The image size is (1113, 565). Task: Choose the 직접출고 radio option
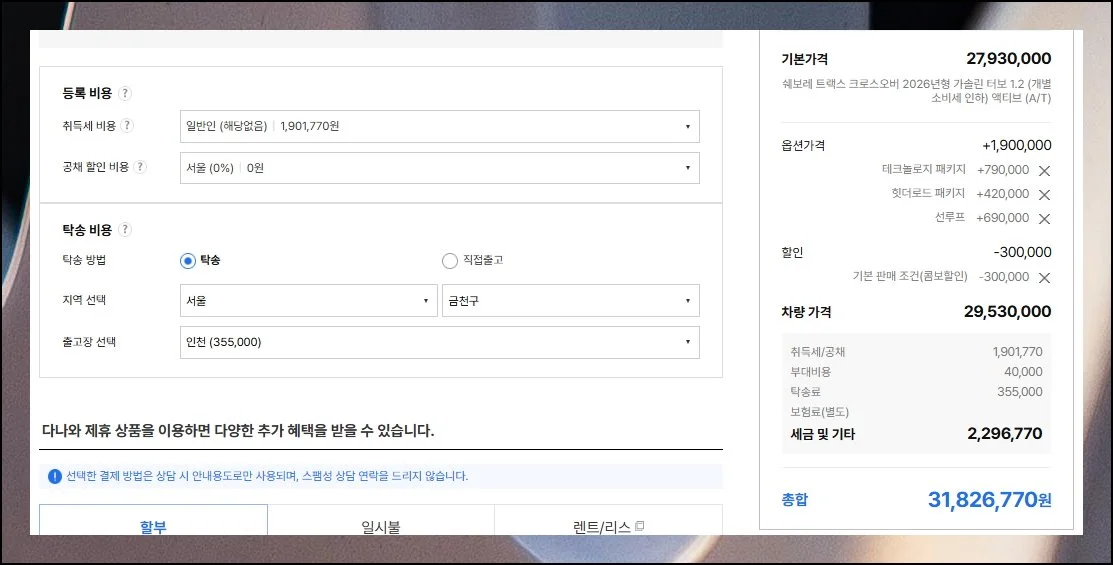point(450,261)
